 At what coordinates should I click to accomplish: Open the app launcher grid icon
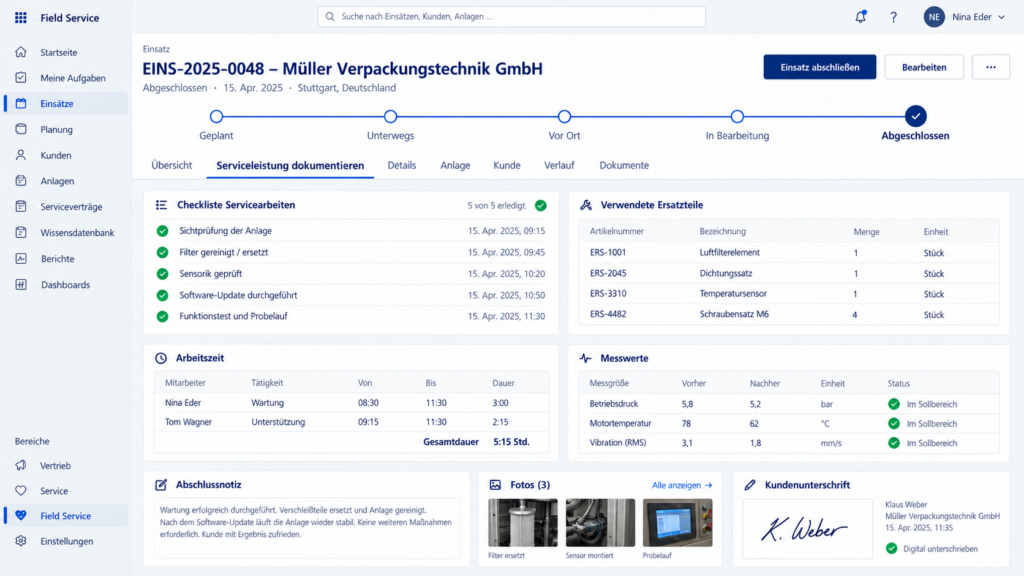pyautogui.click(x=21, y=18)
